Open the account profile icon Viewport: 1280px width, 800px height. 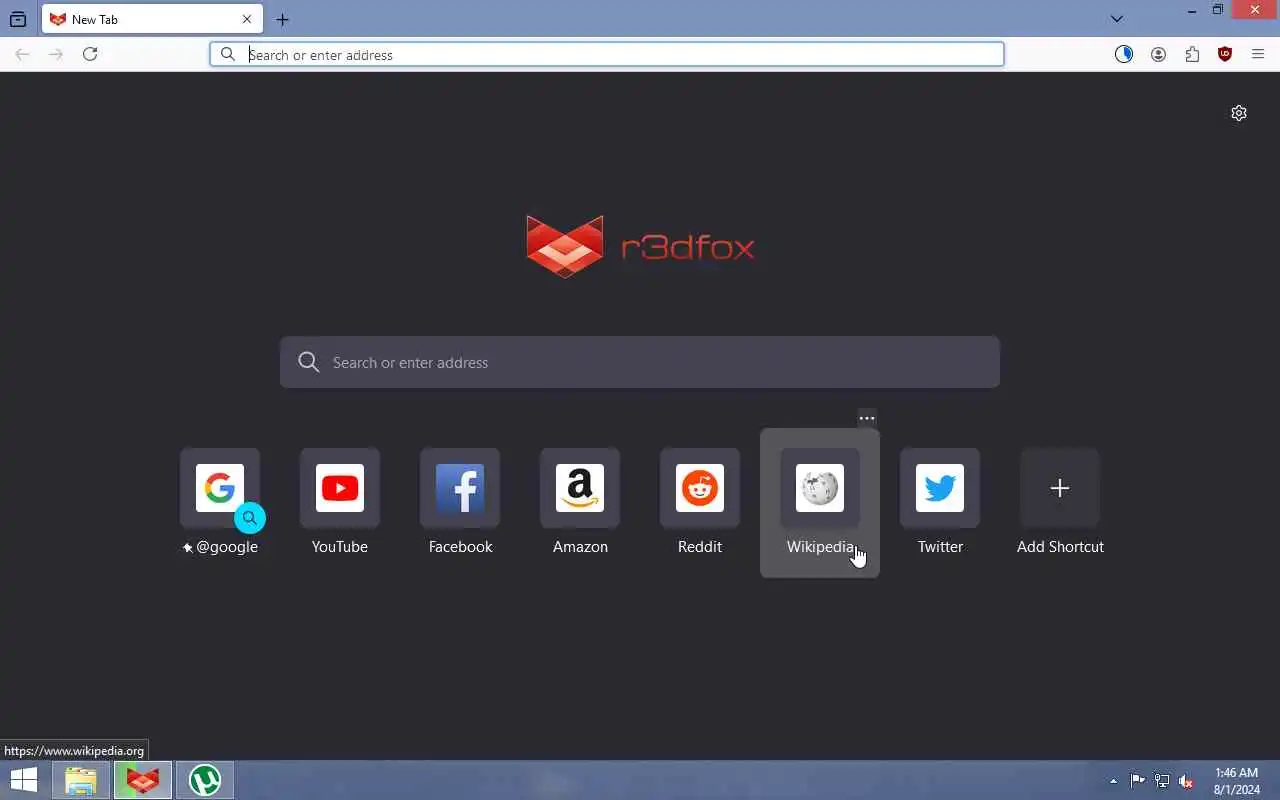click(1158, 54)
